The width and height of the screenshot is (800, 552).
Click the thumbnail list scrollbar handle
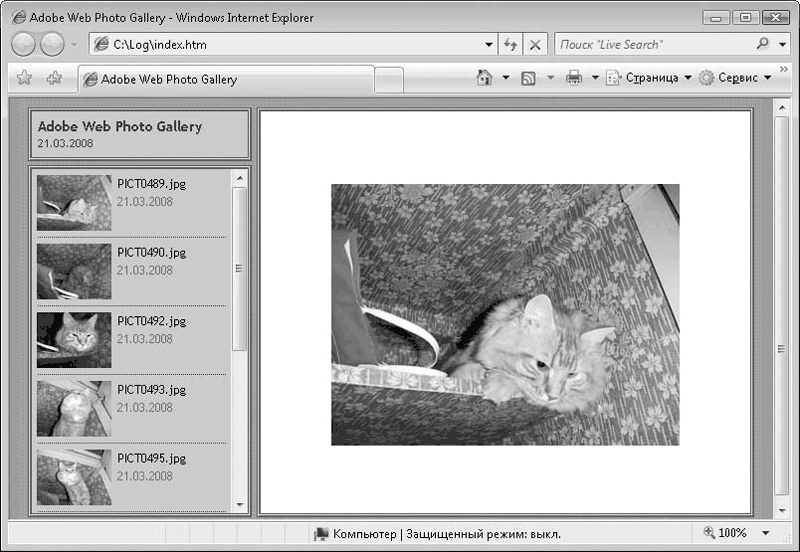point(239,269)
